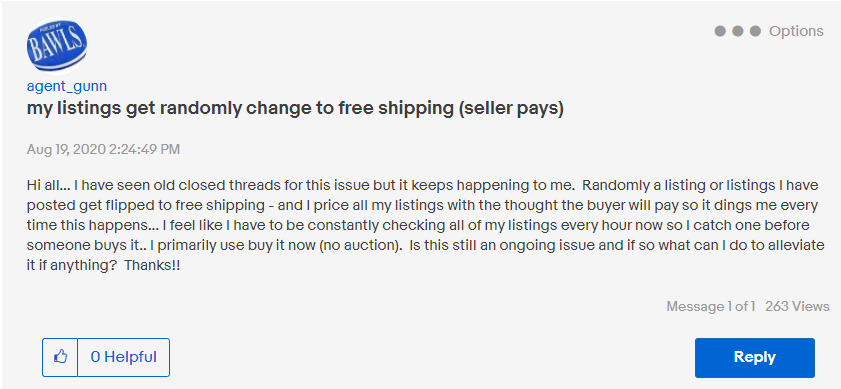
Task: Open the agent_gunn user profile link
Action: tap(67, 86)
